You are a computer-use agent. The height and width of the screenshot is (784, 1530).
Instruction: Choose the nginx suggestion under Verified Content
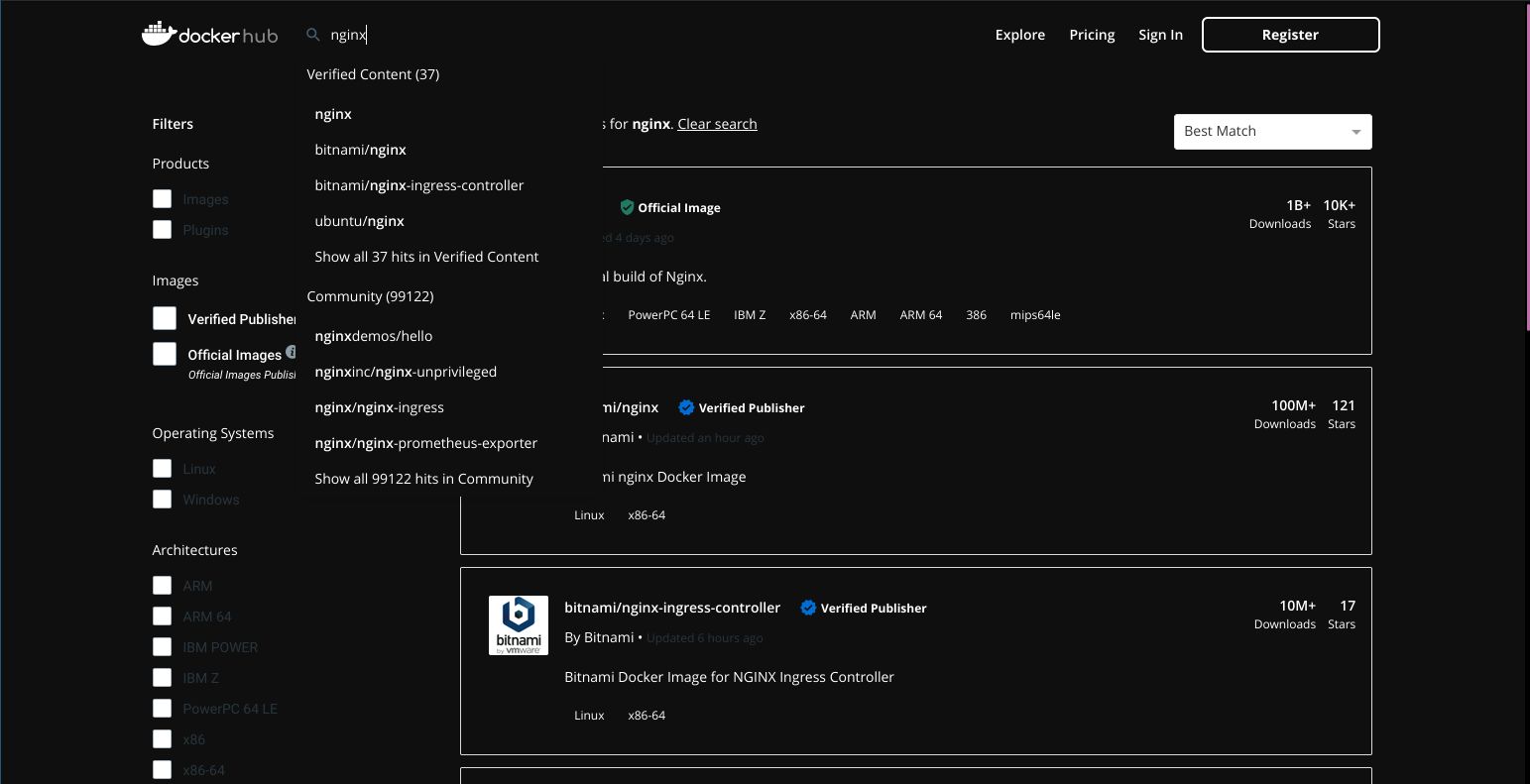(333, 114)
